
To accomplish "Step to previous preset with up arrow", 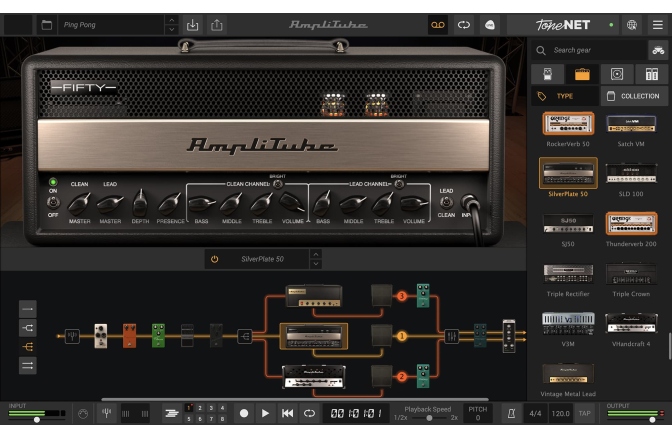I will [171, 20].
